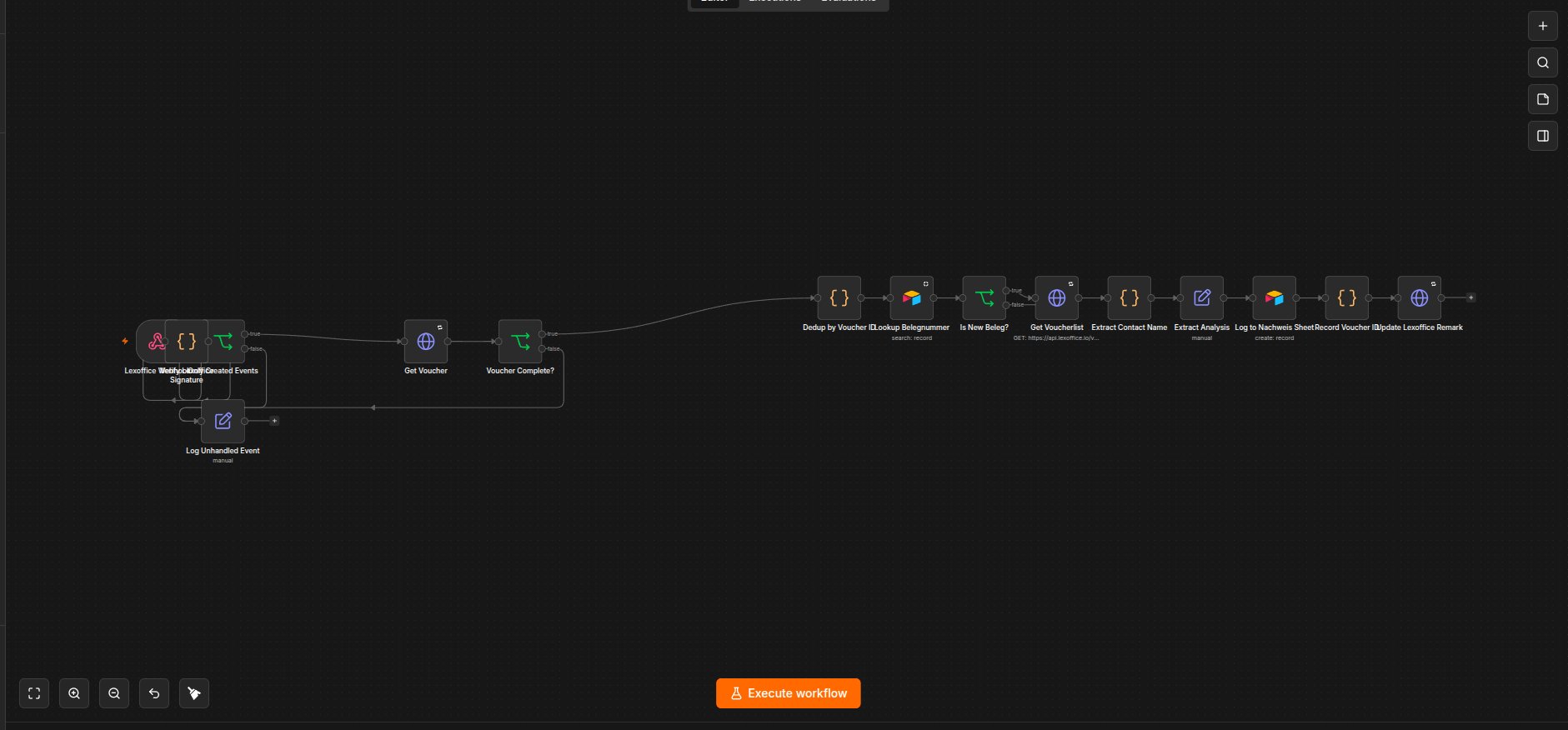Zoom in on the canvas
The width and height of the screenshot is (1568, 730).
pyautogui.click(x=74, y=693)
